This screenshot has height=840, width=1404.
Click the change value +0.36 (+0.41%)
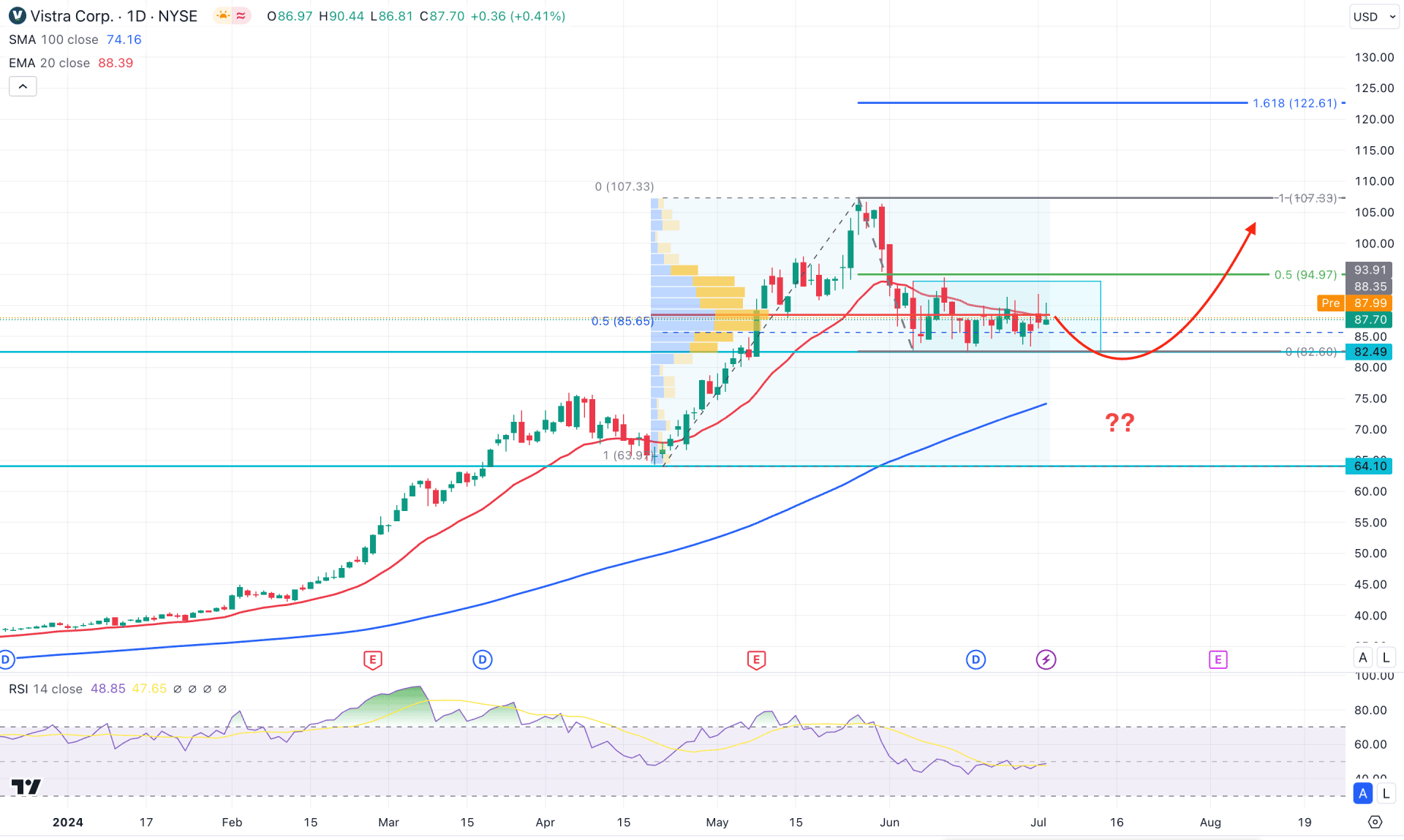518,16
